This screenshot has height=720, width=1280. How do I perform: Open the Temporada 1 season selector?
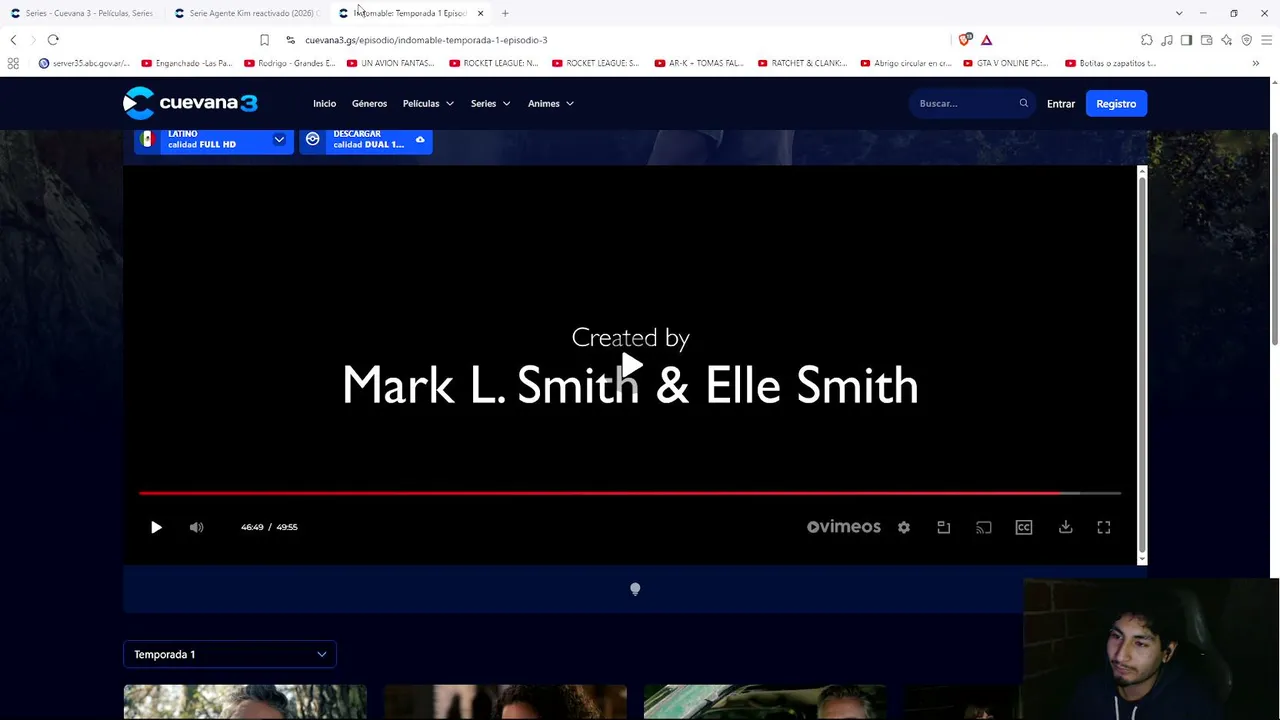(x=230, y=654)
